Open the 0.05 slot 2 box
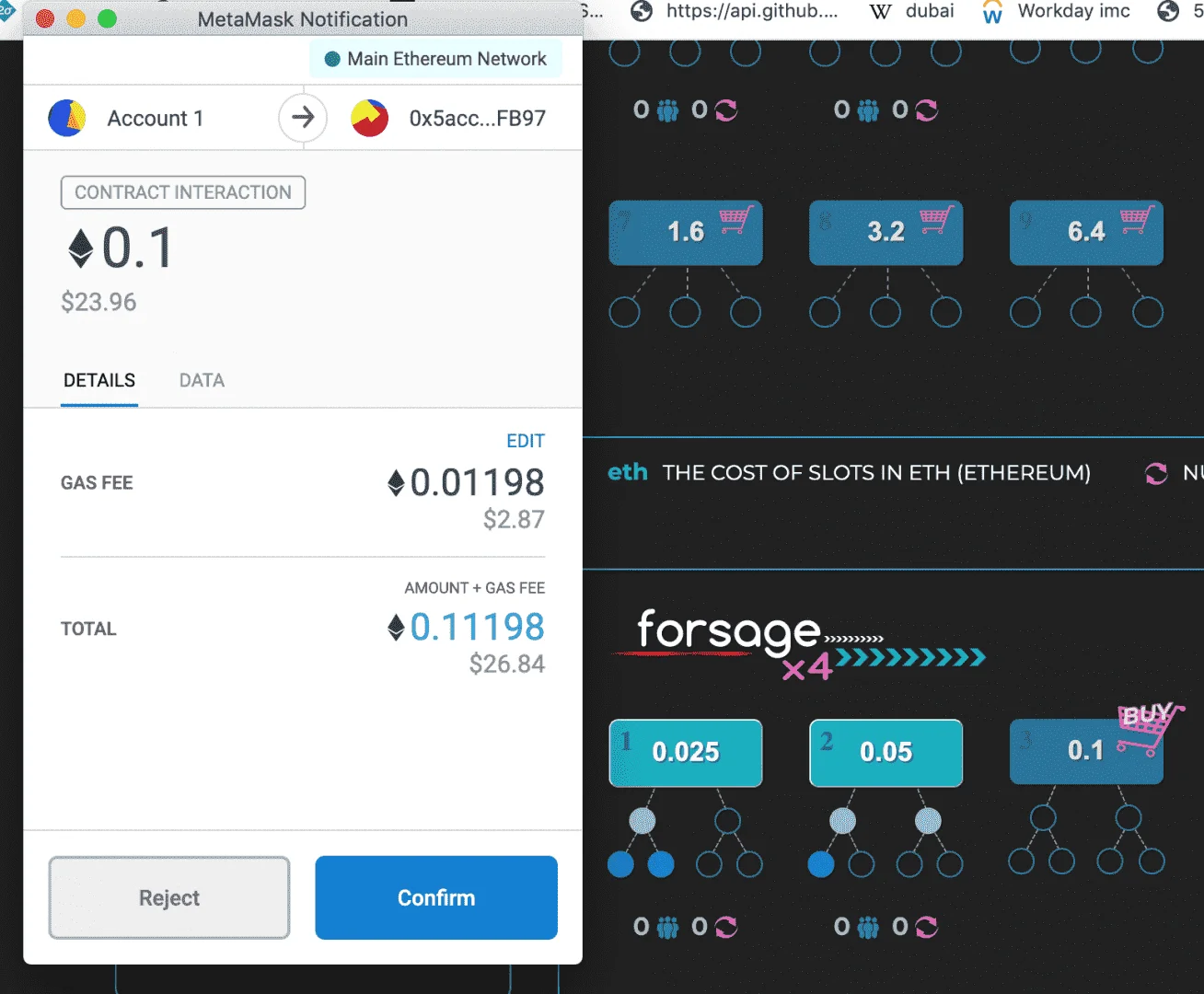Viewport: 1204px width, 994px height. coord(886,753)
